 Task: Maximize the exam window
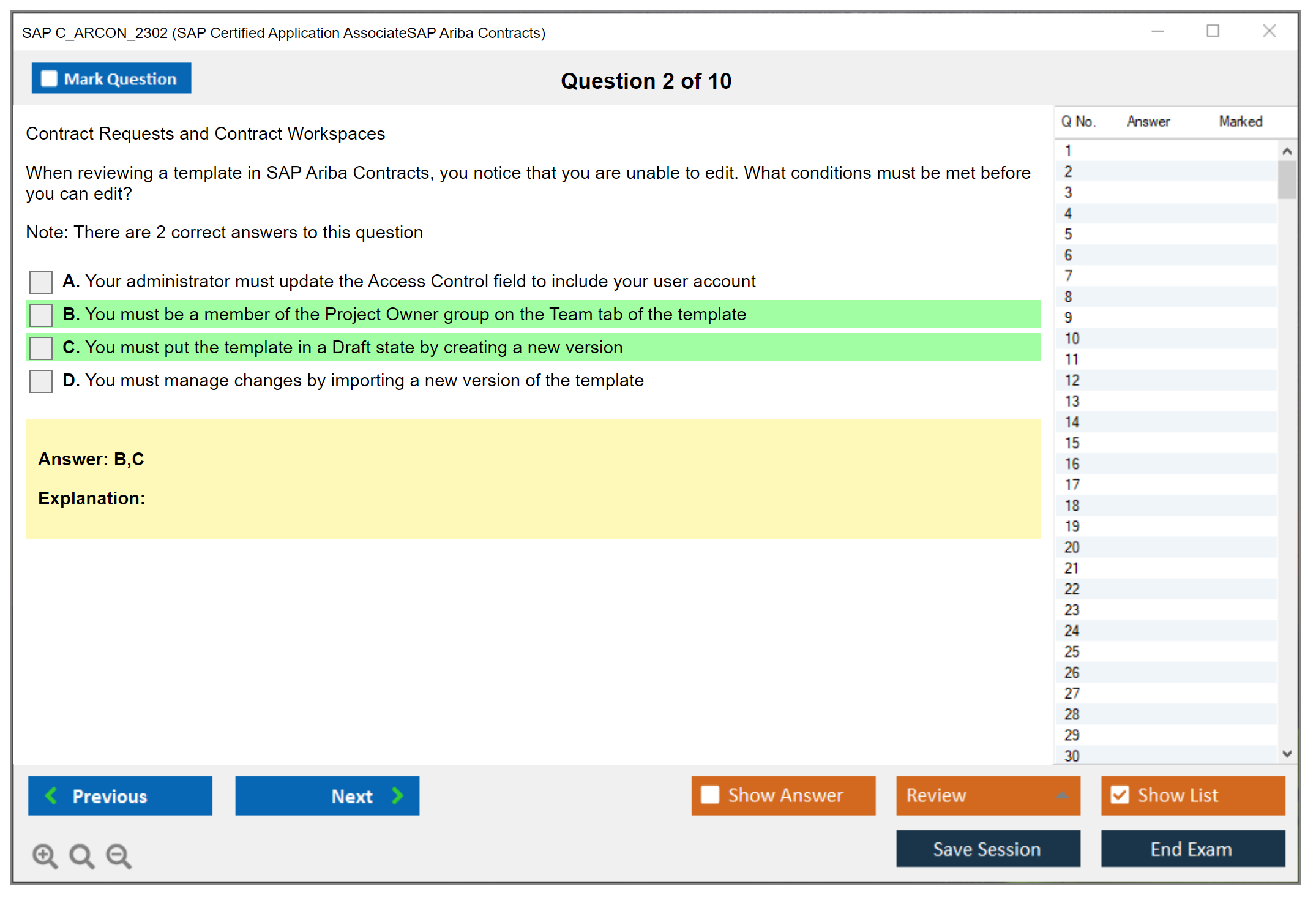(1213, 31)
